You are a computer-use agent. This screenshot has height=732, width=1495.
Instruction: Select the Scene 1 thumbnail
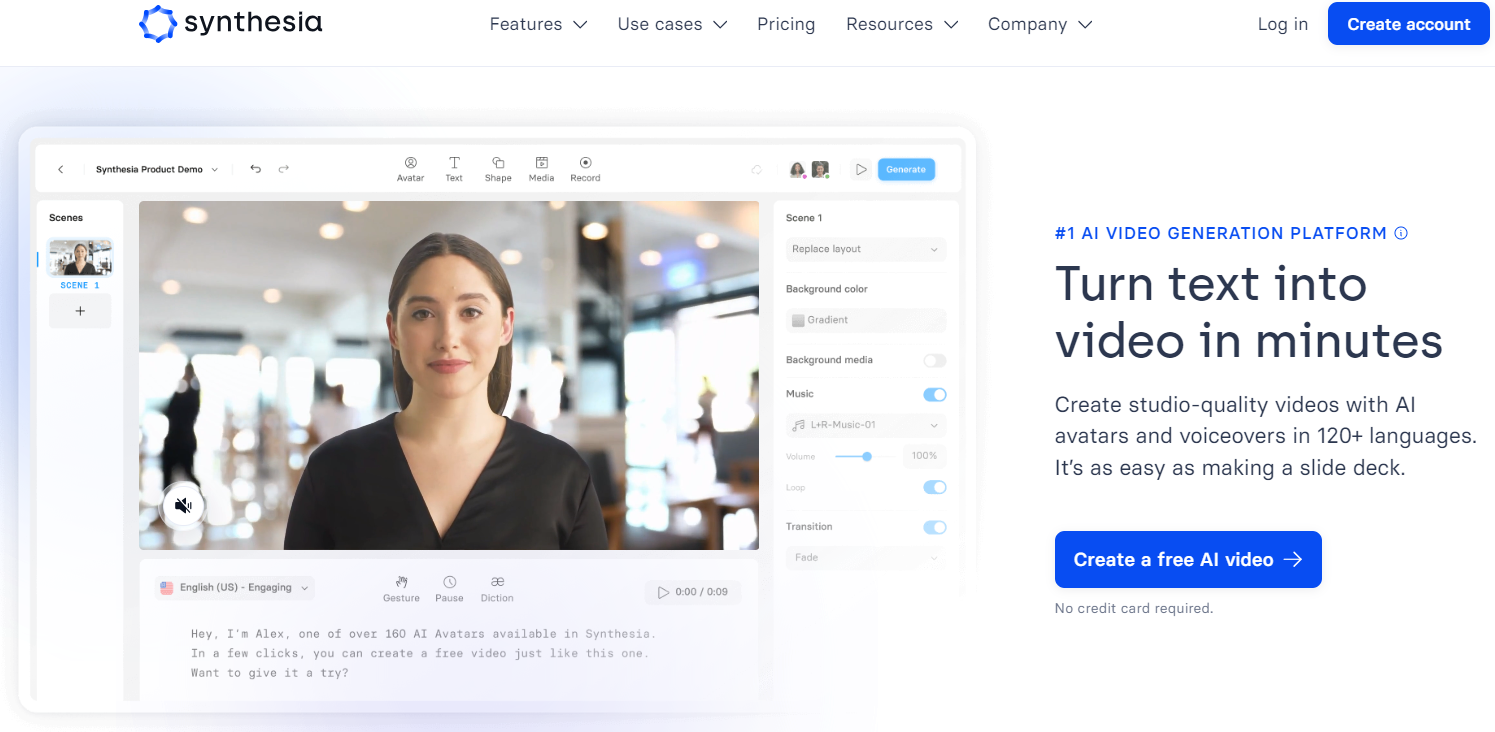[80, 258]
